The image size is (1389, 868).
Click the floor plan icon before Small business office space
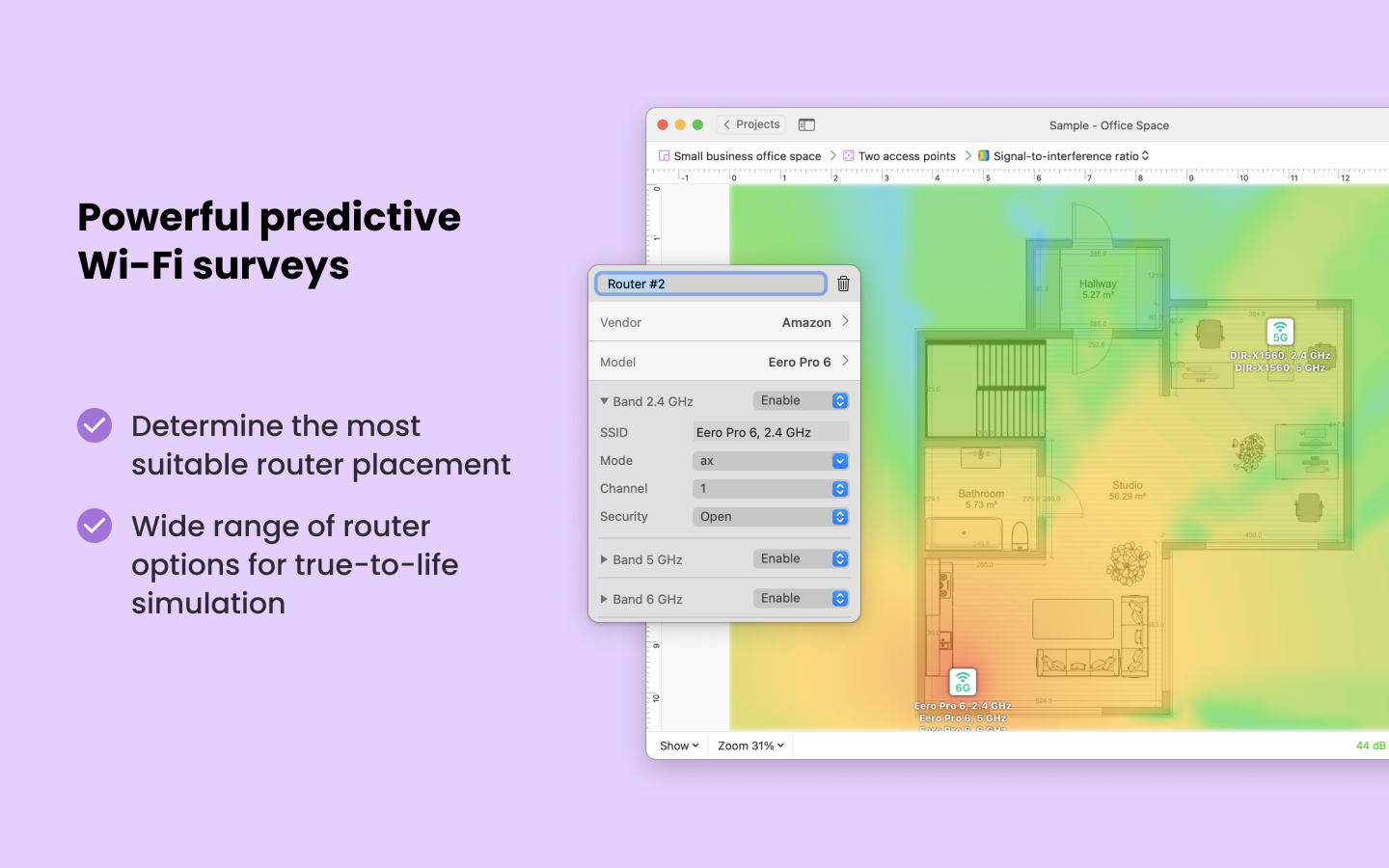(x=664, y=155)
